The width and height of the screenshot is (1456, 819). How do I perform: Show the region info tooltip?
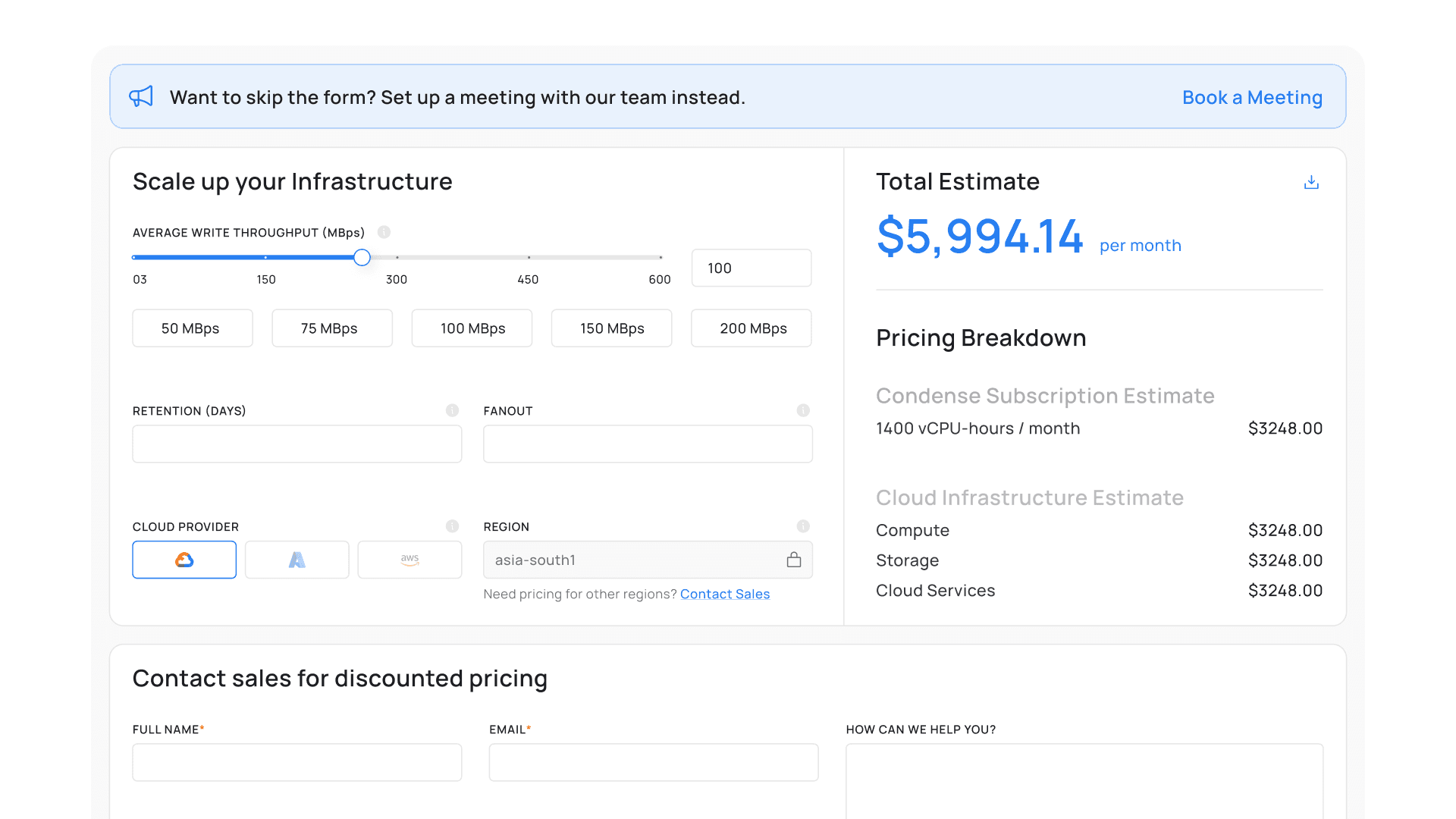click(x=803, y=526)
